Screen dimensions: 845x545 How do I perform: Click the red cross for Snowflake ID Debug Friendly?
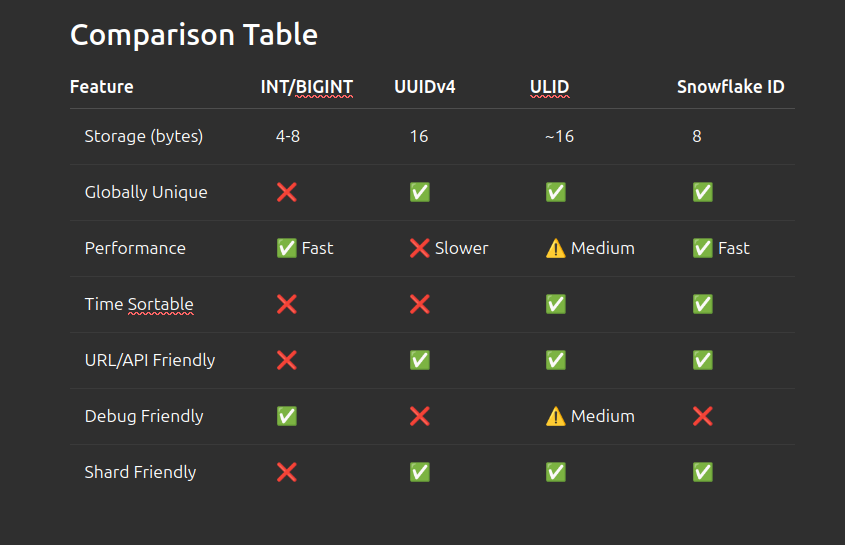pos(703,416)
